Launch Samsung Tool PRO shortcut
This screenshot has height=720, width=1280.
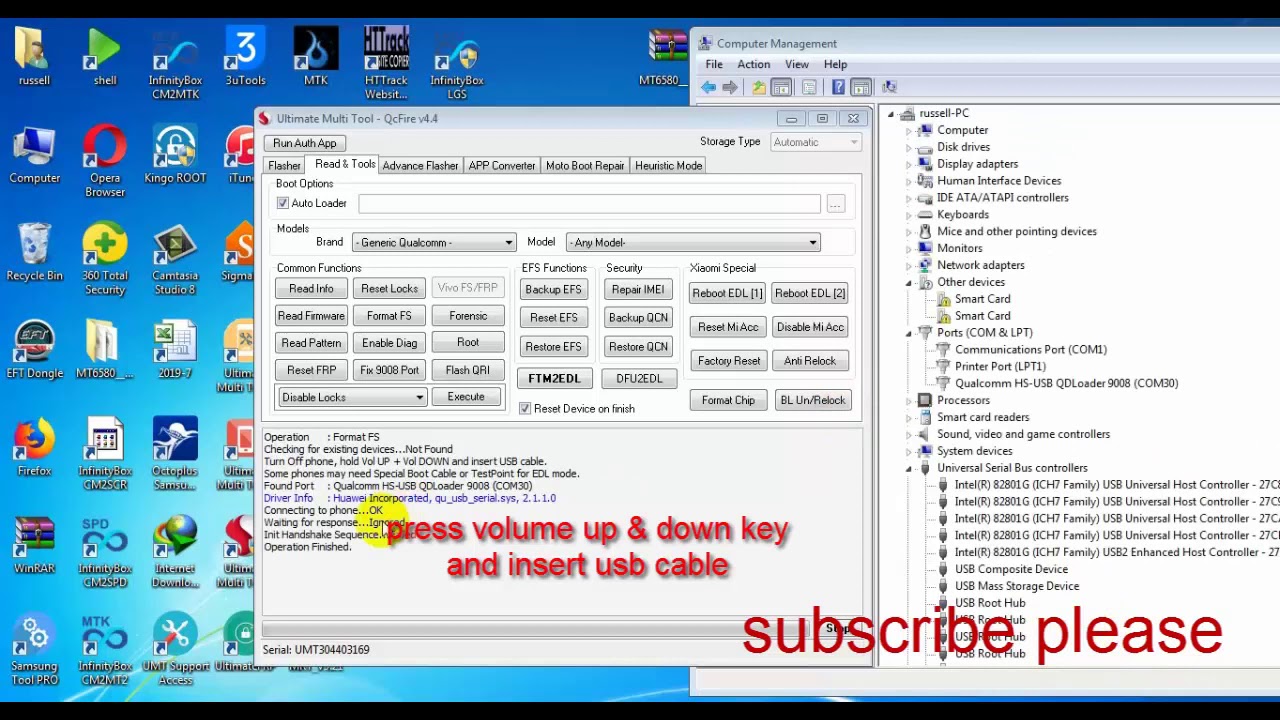coord(34,650)
